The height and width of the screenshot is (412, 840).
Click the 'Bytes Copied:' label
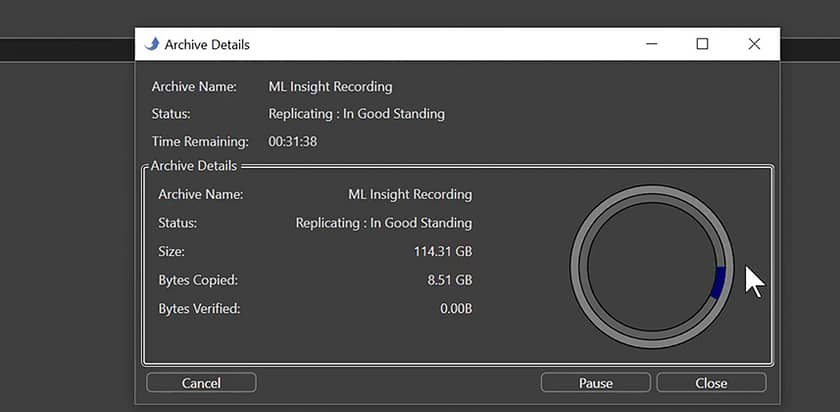[198, 280]
